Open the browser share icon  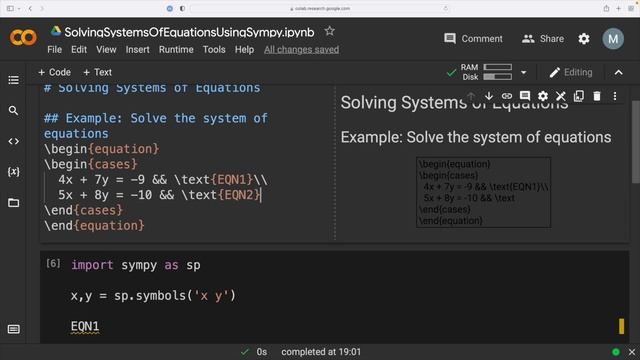tap(607, 8)
